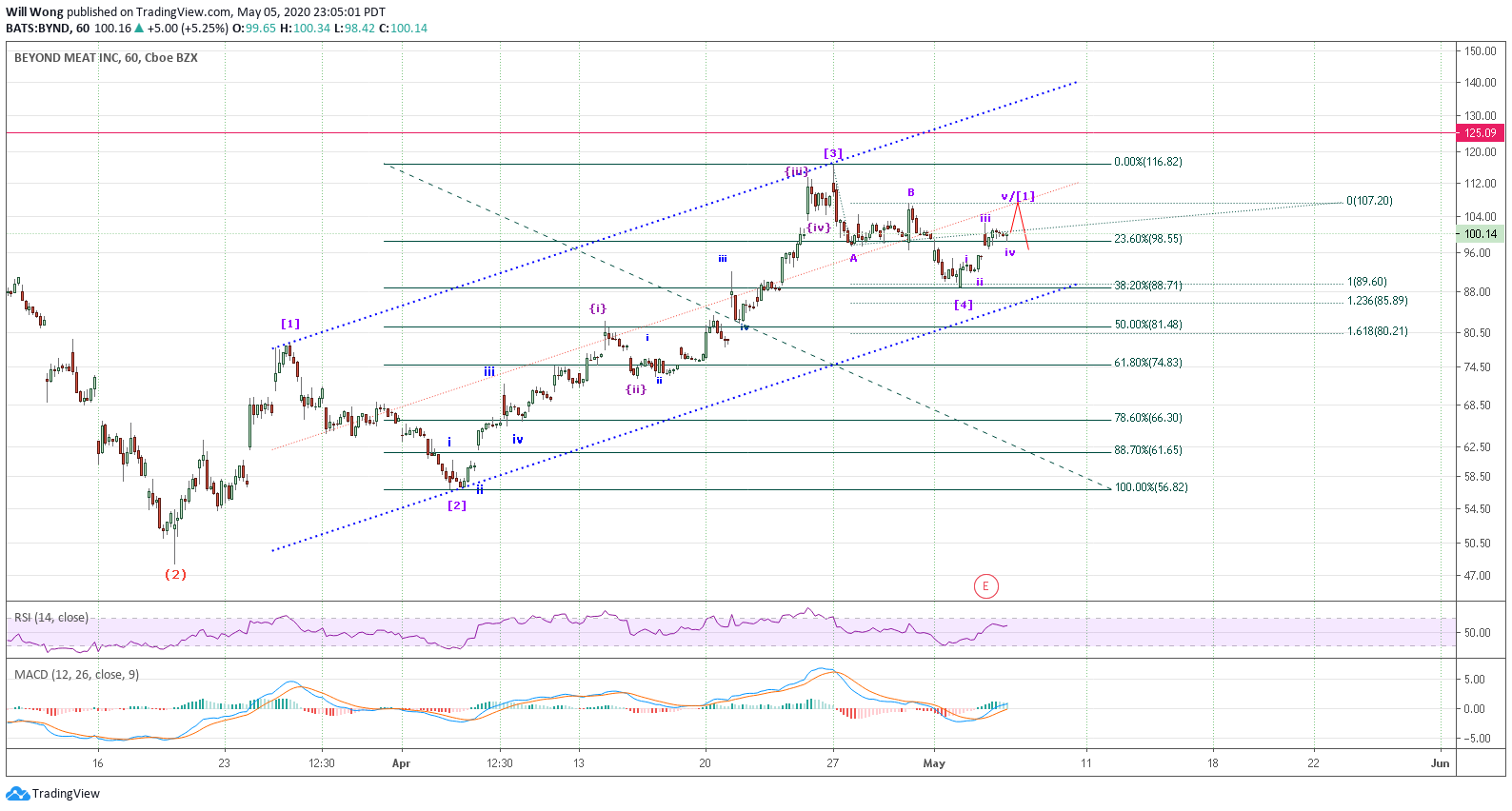The image size is (1512, 811).
Task: Click the 38.20%(88.71) Fibonacci label
Action: tap(1148, 286)
